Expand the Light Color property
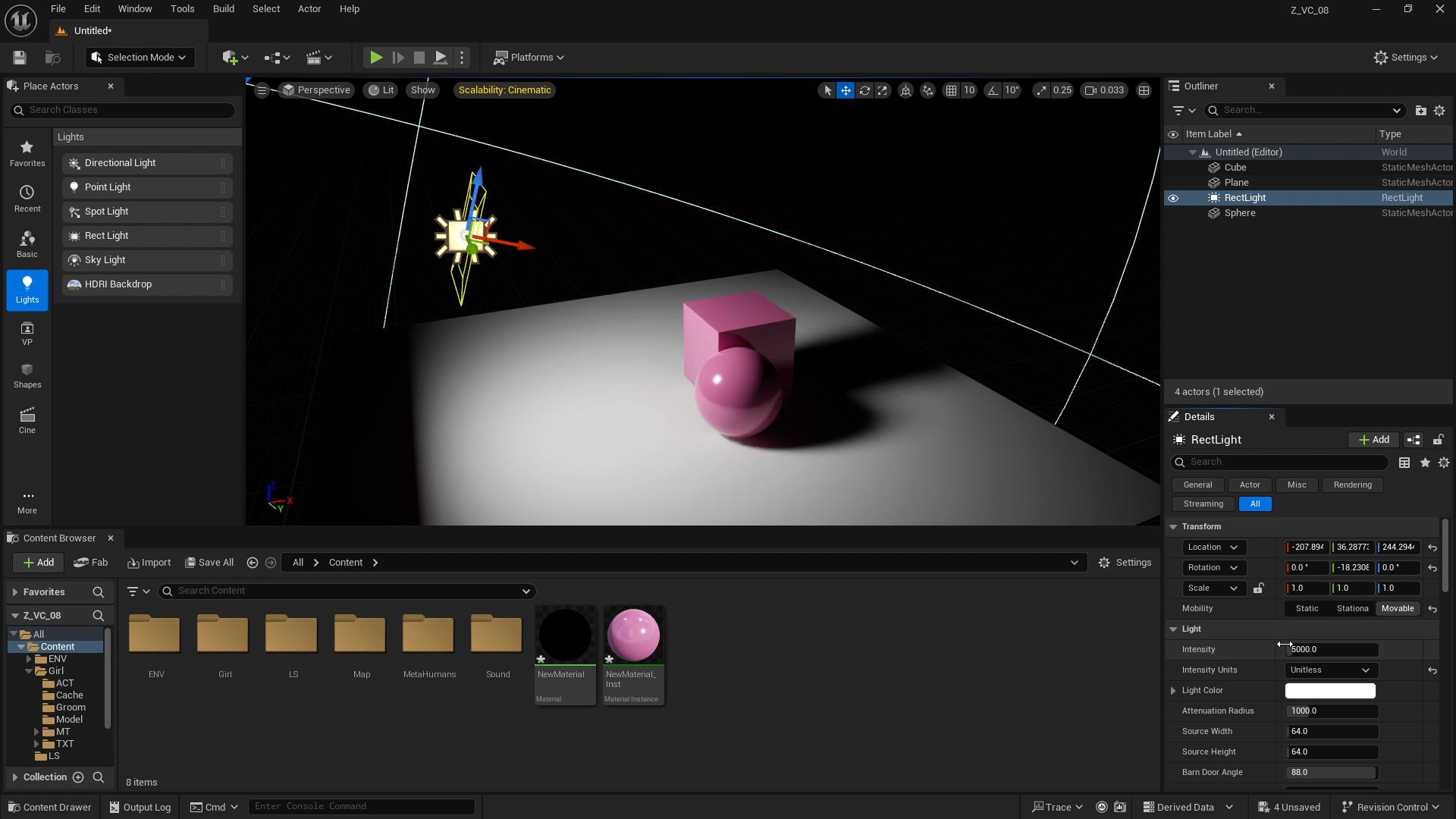Viewport: 1456px width, 819px height. click(1173, 691)
